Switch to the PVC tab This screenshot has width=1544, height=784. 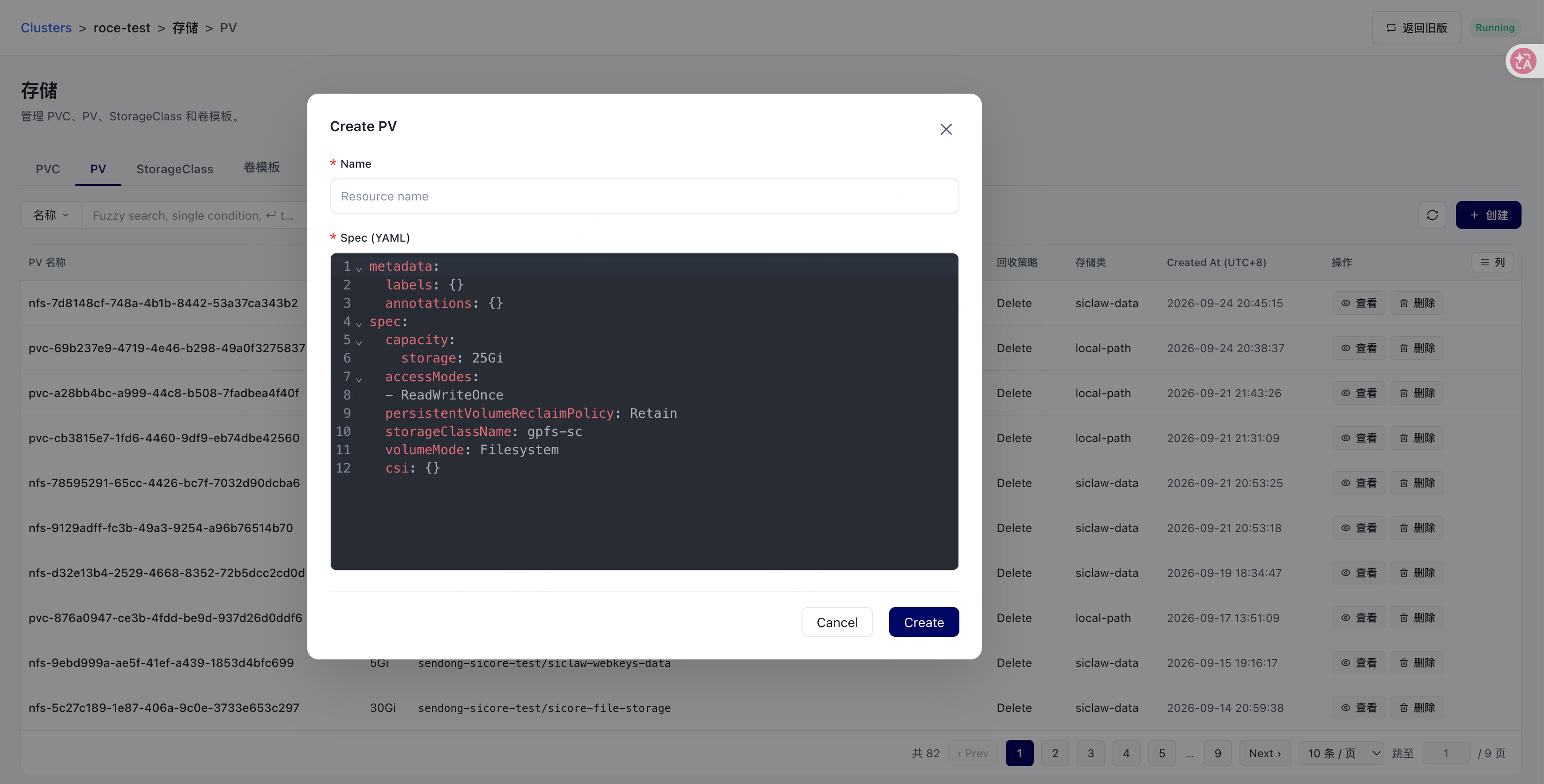[x=48, y=169]
